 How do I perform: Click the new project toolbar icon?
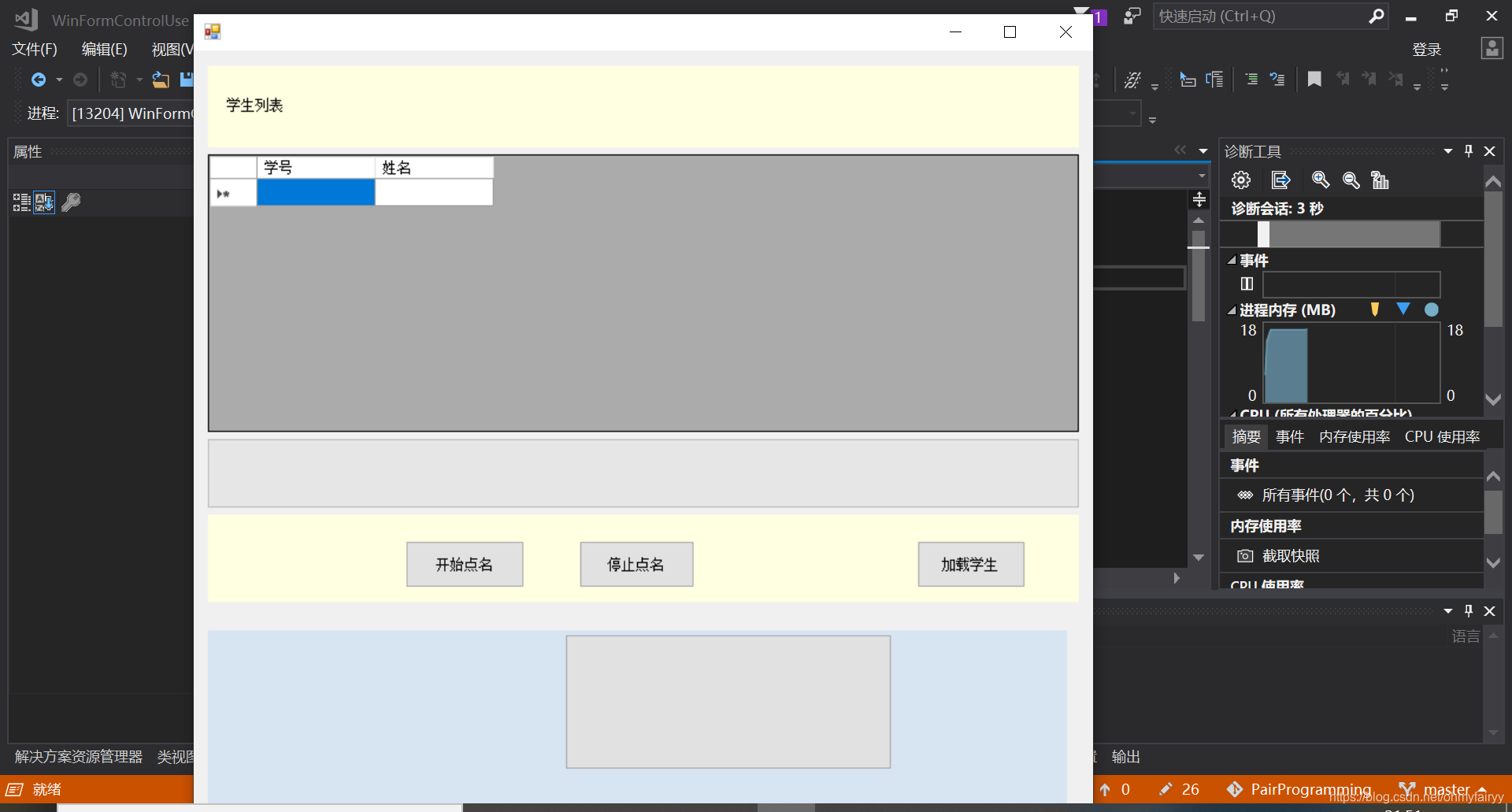(119, 80)
